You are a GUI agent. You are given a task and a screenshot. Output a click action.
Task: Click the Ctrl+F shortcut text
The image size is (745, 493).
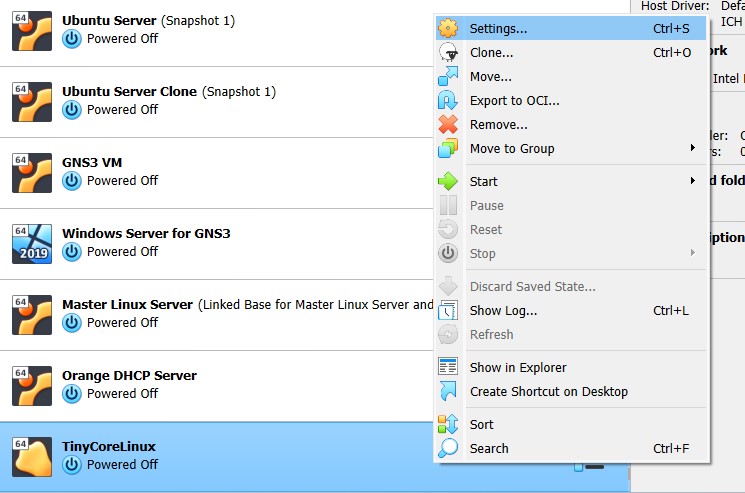tap(670, 448)
